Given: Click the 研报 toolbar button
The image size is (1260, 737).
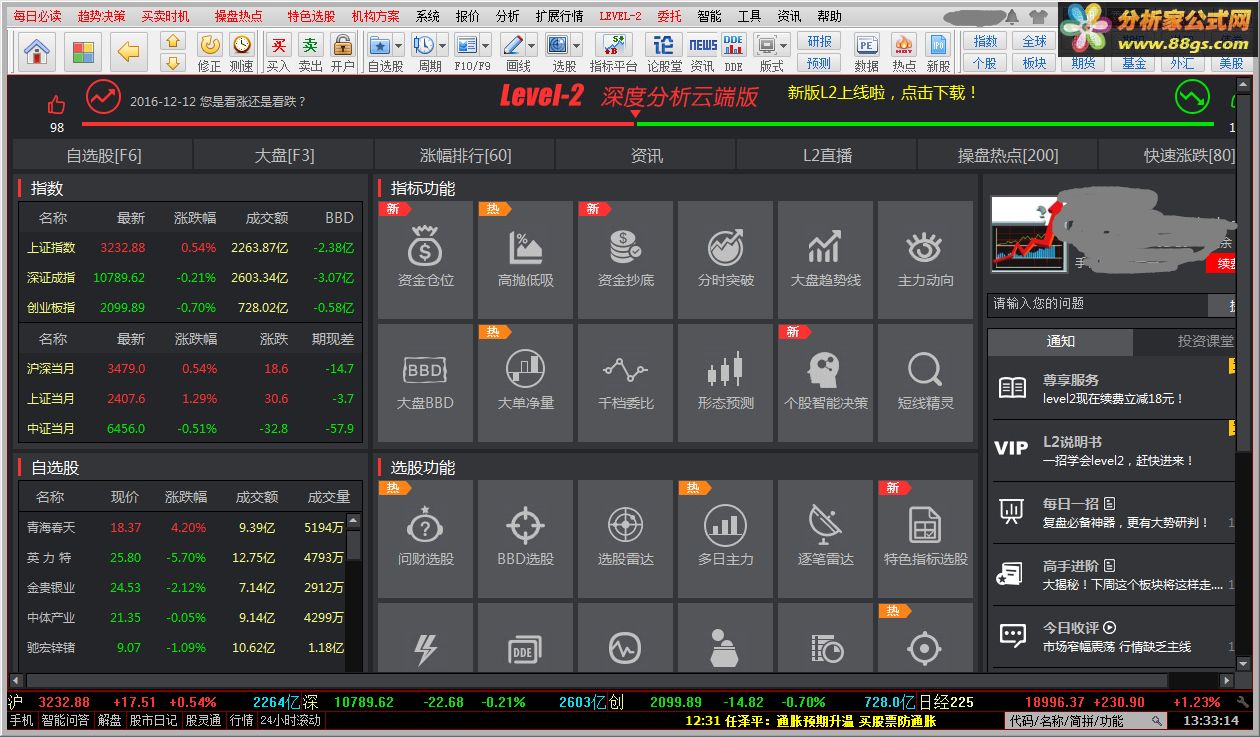Looking at the screenshot, I should [x=819, y=41].
